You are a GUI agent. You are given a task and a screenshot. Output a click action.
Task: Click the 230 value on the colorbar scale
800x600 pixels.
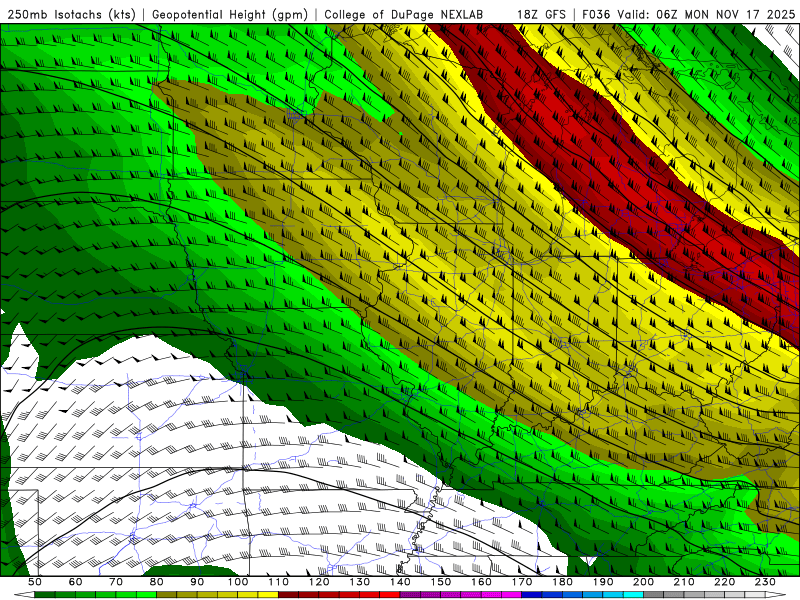pos(765,582)
